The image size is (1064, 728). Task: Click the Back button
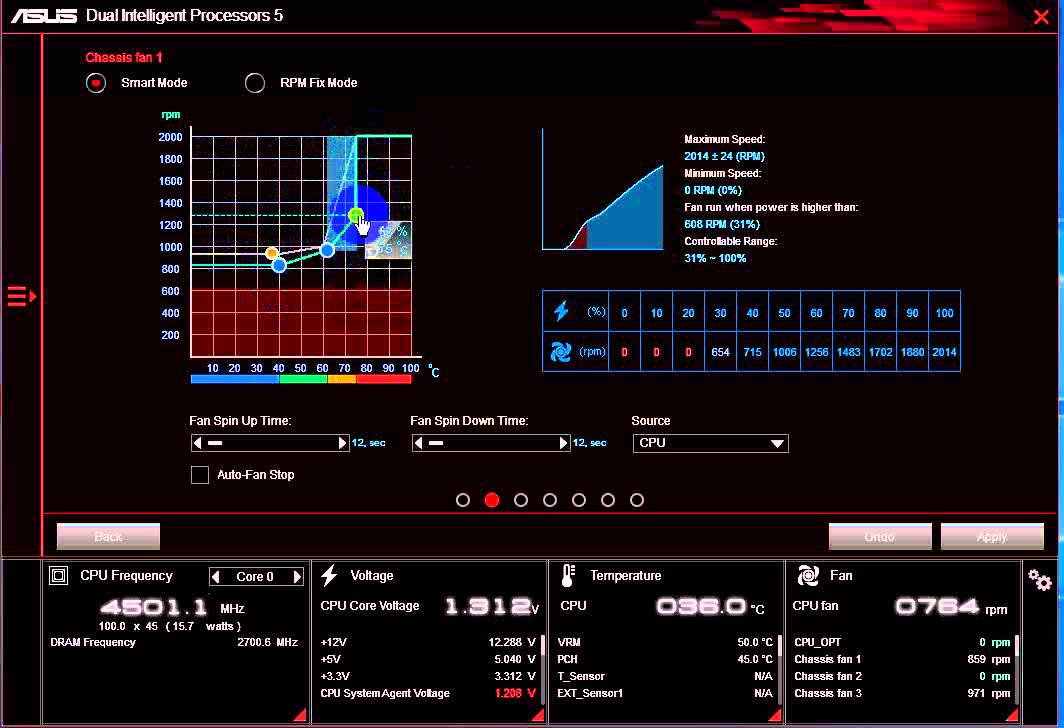(109, 537)
